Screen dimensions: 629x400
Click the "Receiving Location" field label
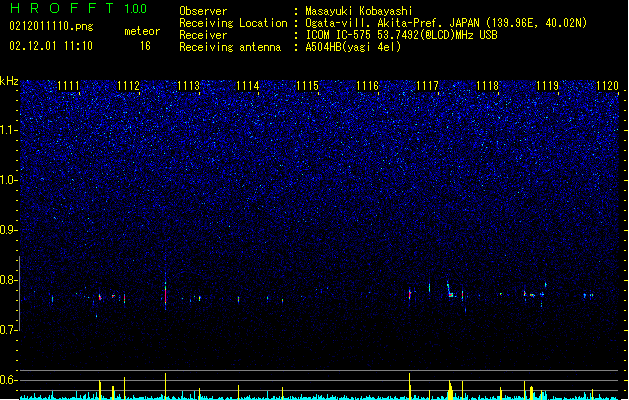[233, 23]
